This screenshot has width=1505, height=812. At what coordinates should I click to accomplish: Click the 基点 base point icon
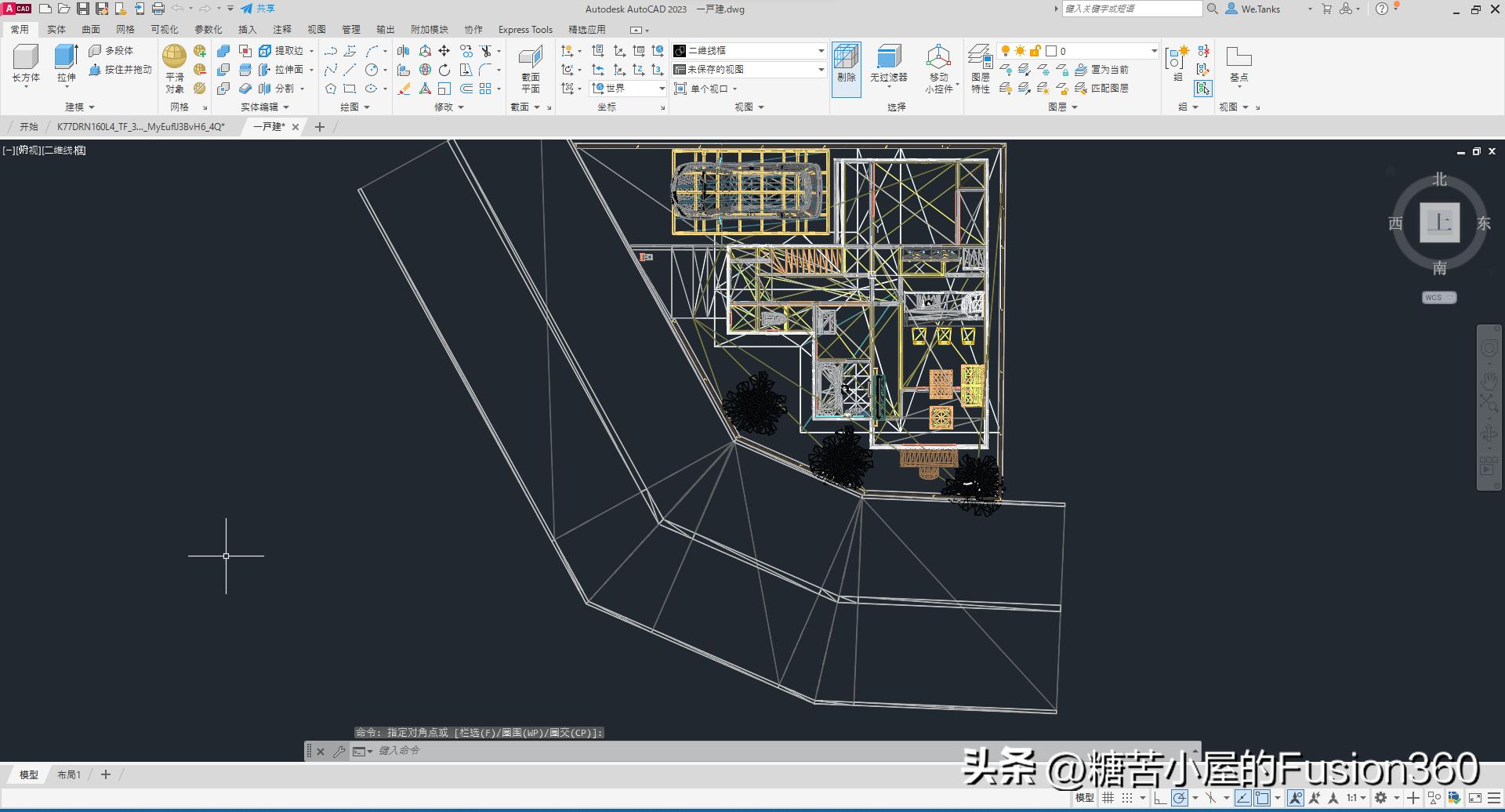coord(1238,58)
